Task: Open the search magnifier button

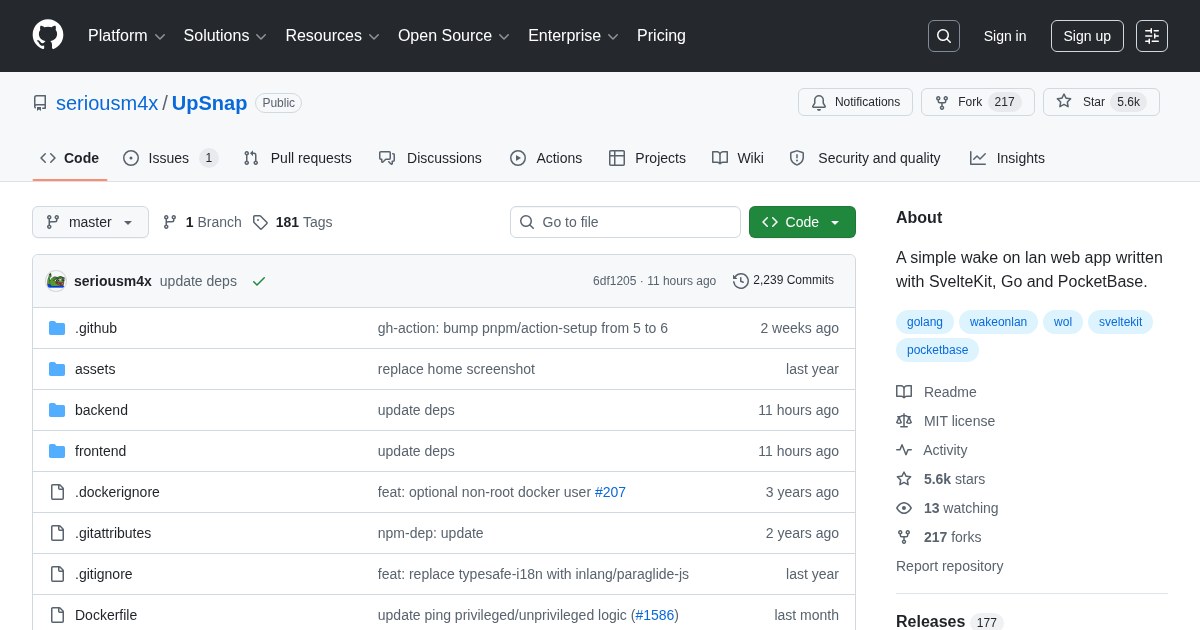Action: pos(943,36)
